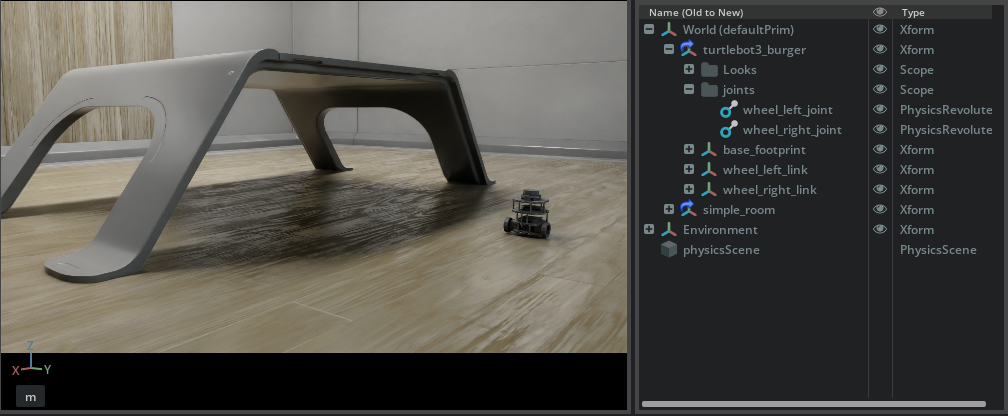Expand the Environment prim
The image size is (1008, 416).
649,230
